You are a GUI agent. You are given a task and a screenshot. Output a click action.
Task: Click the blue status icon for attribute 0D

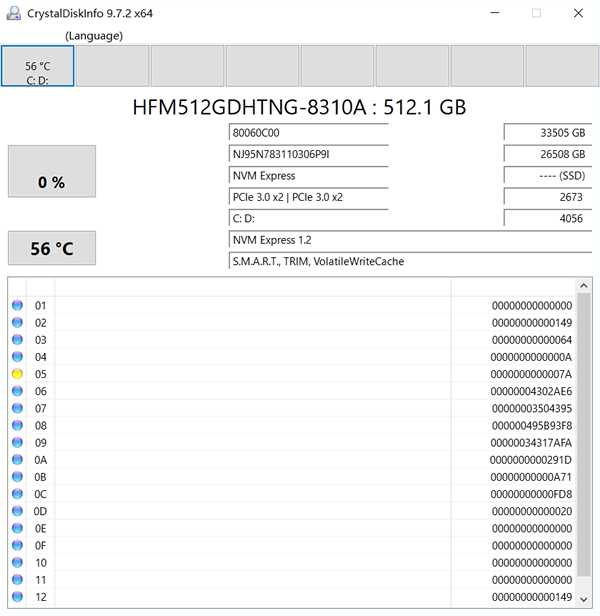[x=17, y=511]
